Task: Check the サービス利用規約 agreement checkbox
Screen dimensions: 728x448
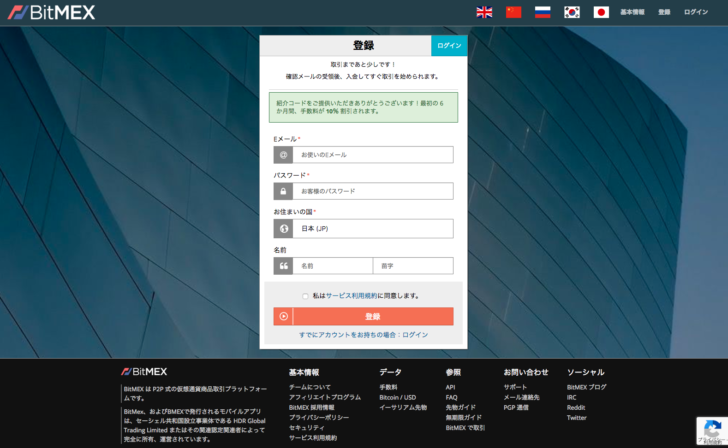Action: tap(305, 296)
